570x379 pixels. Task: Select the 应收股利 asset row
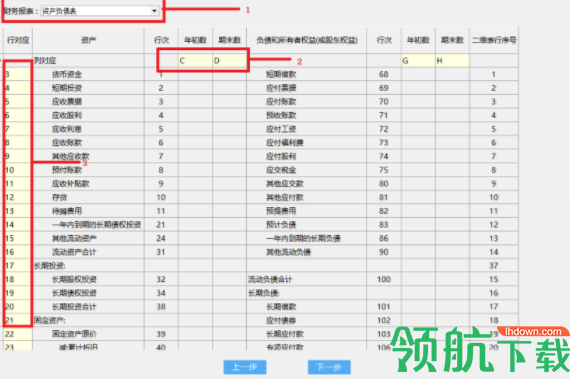[x=67, y=116]
